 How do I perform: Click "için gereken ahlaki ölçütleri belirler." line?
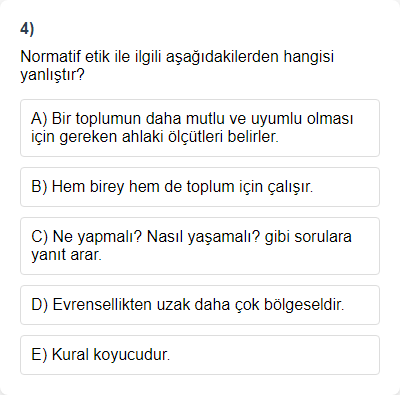pyautogui.click(x=155, y=137)
